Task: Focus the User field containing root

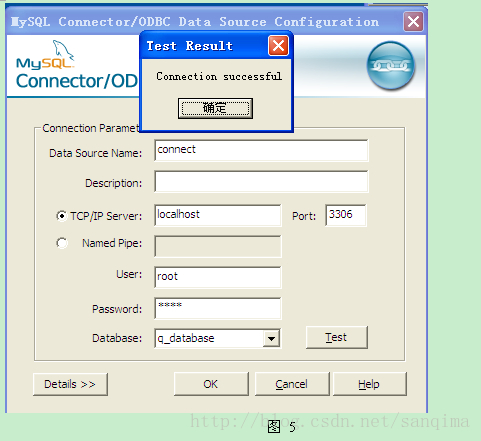Action: click(218, 277)
